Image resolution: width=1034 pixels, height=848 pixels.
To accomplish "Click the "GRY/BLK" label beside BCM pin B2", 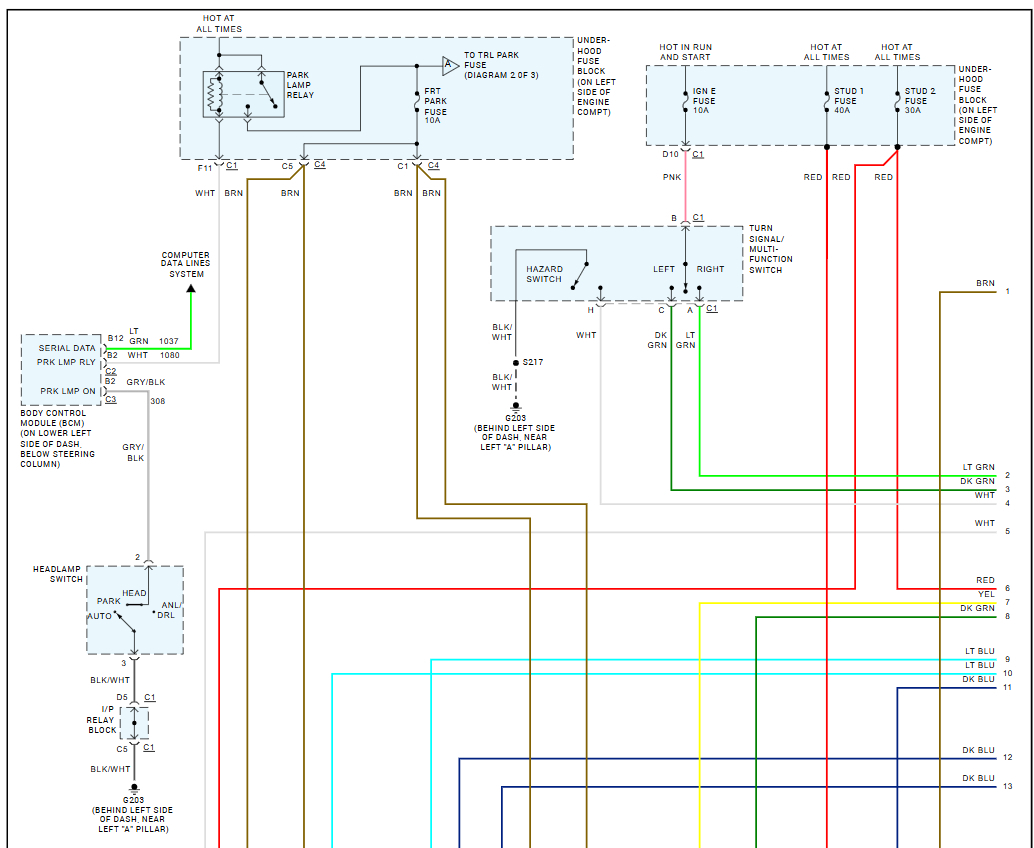I will 146,382.
